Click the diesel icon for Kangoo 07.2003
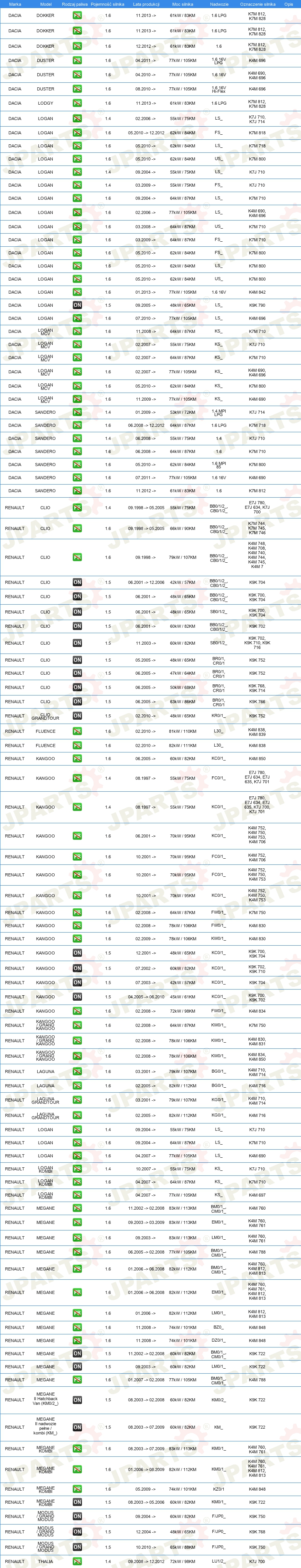The image size is (301, 1568). point(77,983)
